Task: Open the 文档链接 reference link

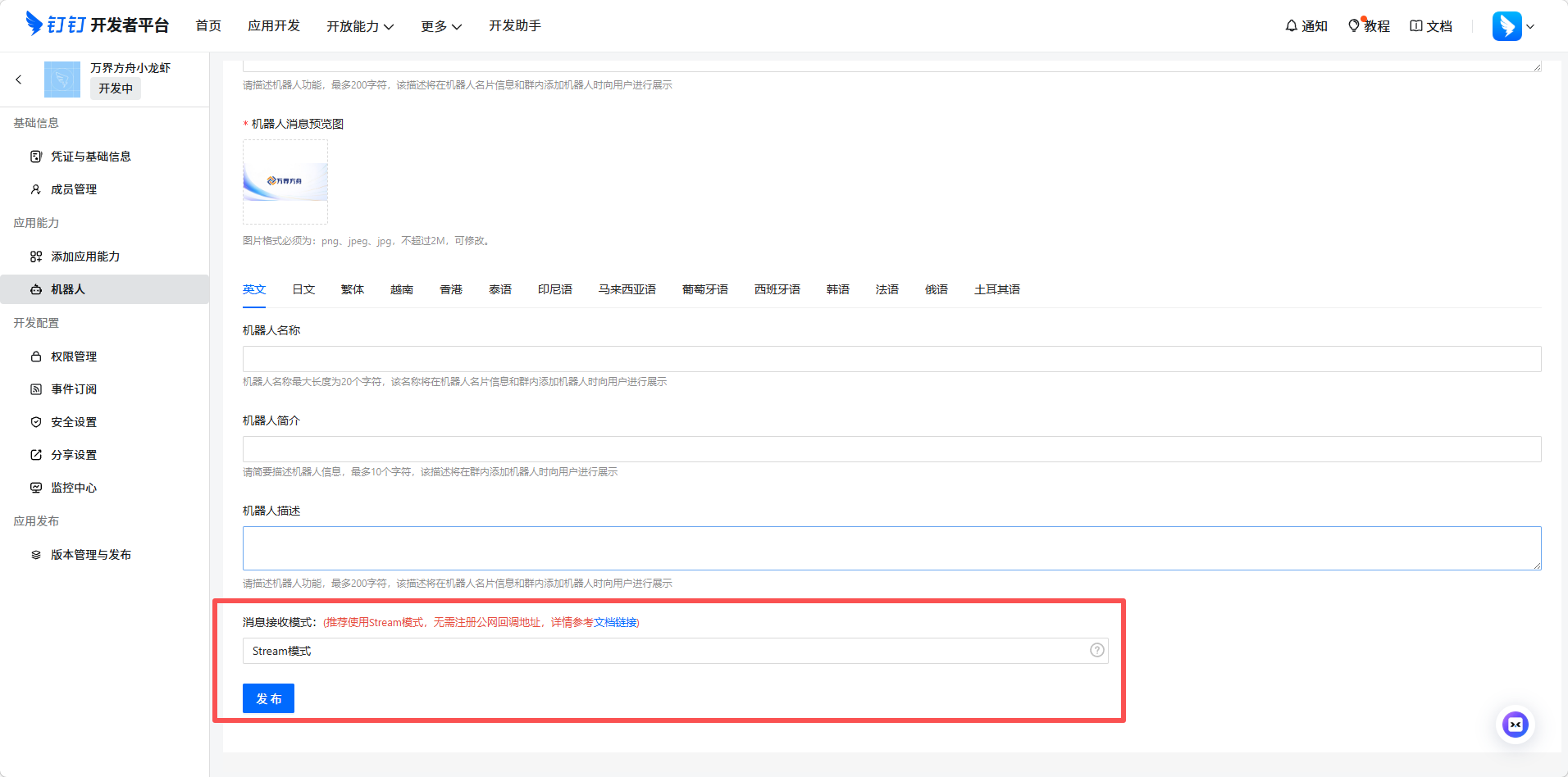Action: (x=615, y=623)
